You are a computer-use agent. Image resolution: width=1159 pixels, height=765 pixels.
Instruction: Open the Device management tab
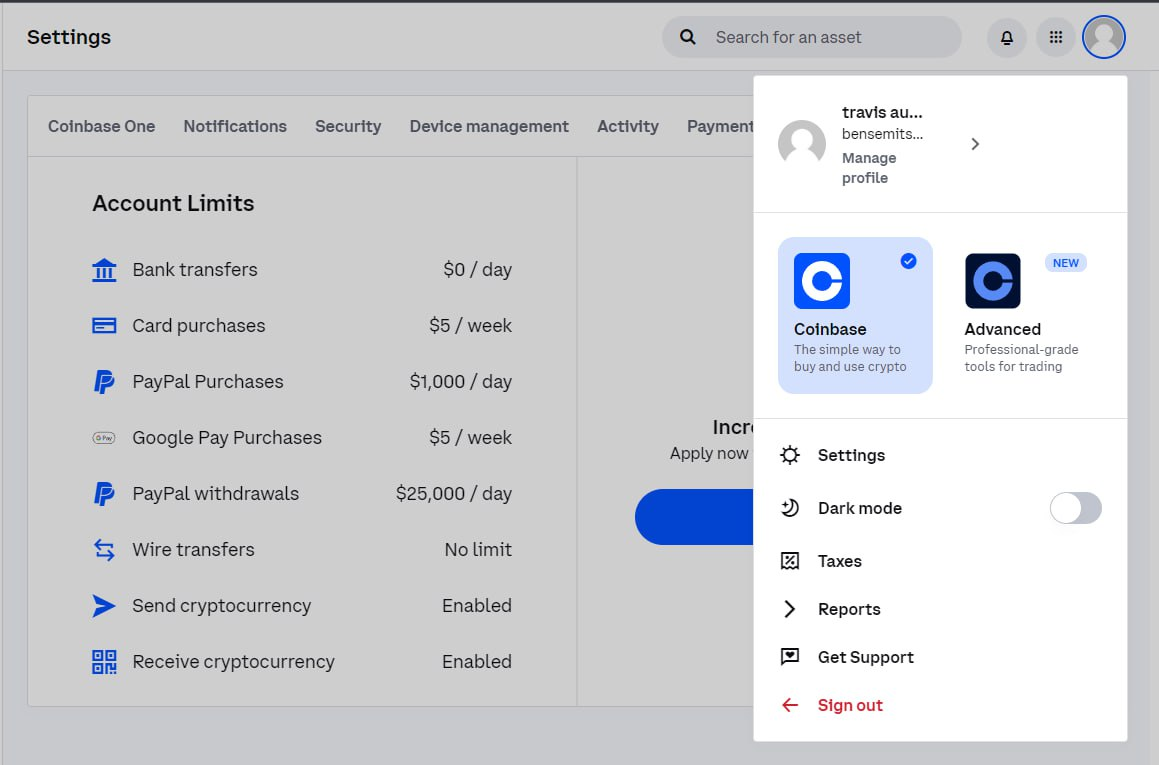(489, 126)
